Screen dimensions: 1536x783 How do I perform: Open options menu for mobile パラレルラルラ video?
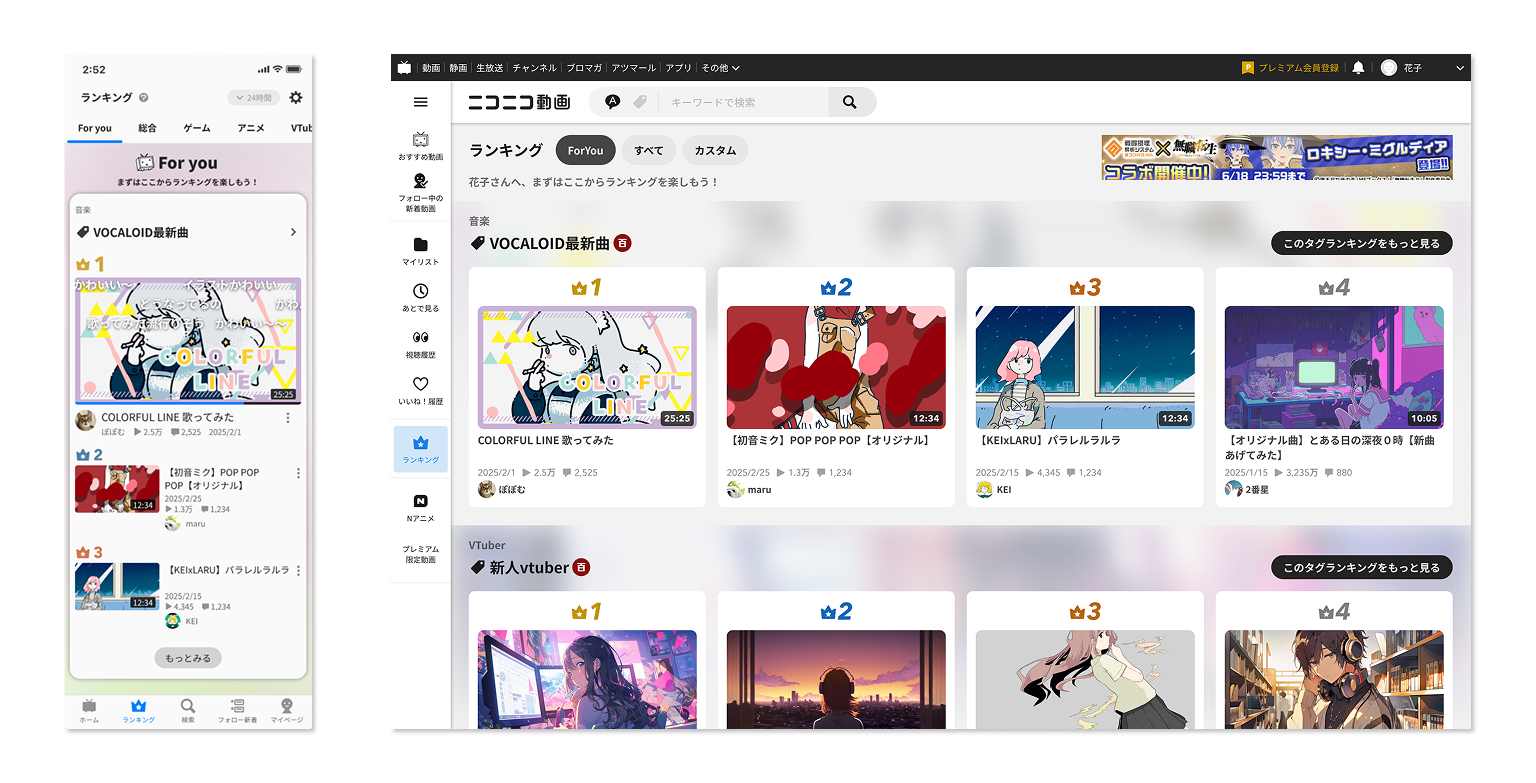(298, 571)
